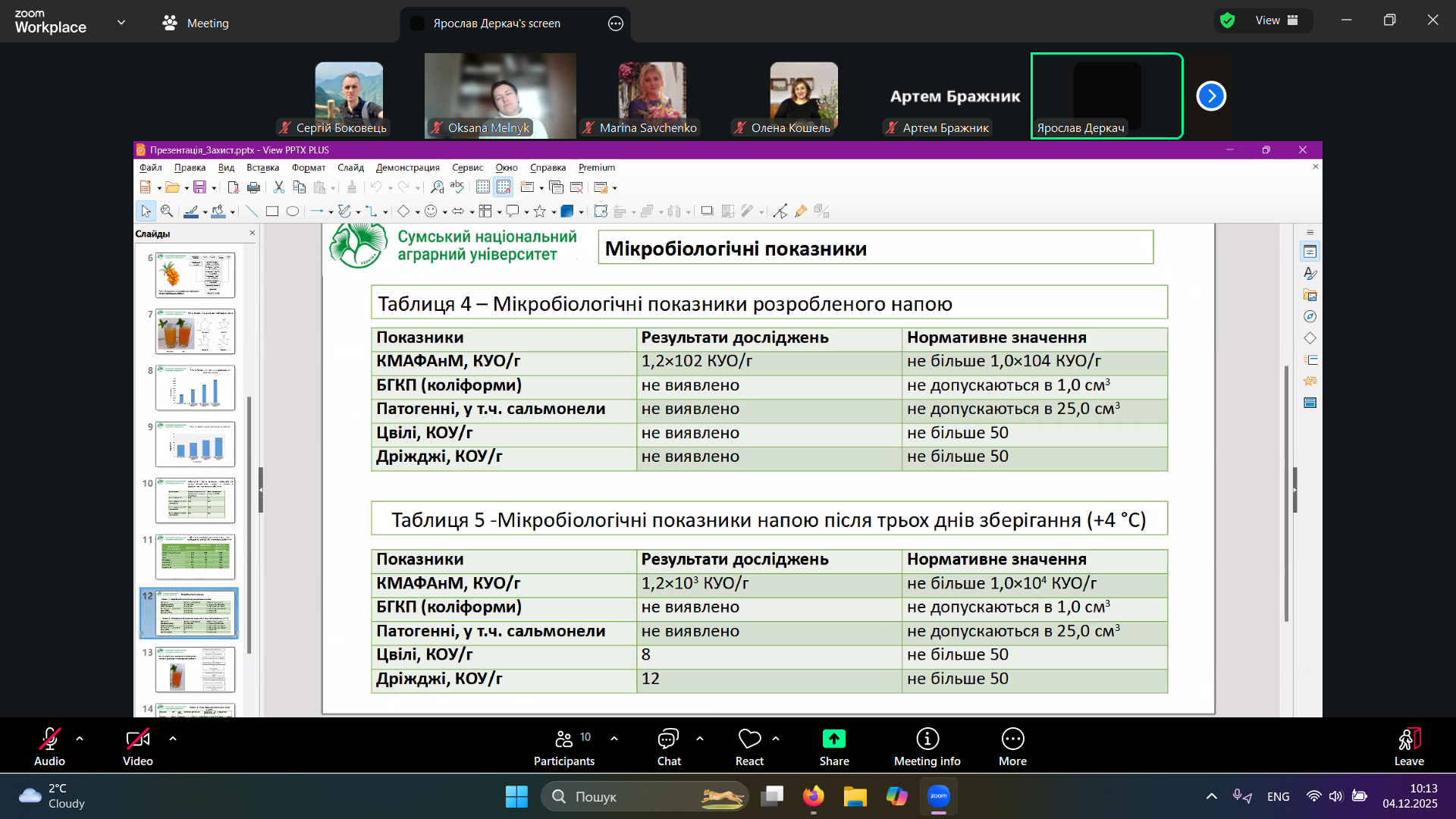Open the Windows Start menu
The width and height of the screenshot is (1456, 819).
(516, 796)
